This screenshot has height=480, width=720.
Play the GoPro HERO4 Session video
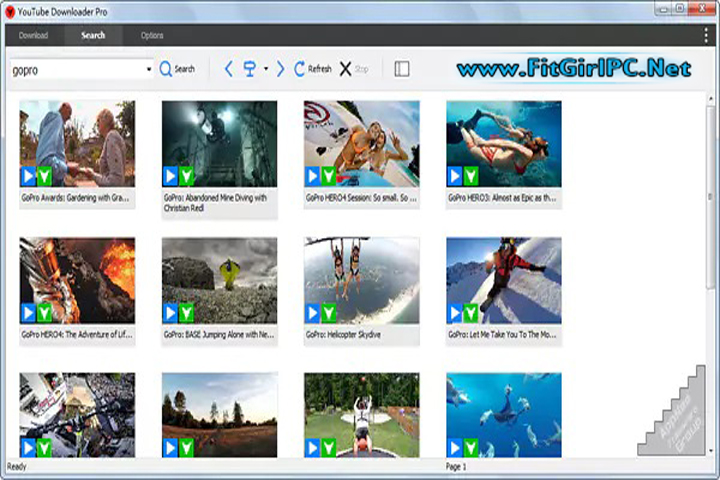coord(312,177)
